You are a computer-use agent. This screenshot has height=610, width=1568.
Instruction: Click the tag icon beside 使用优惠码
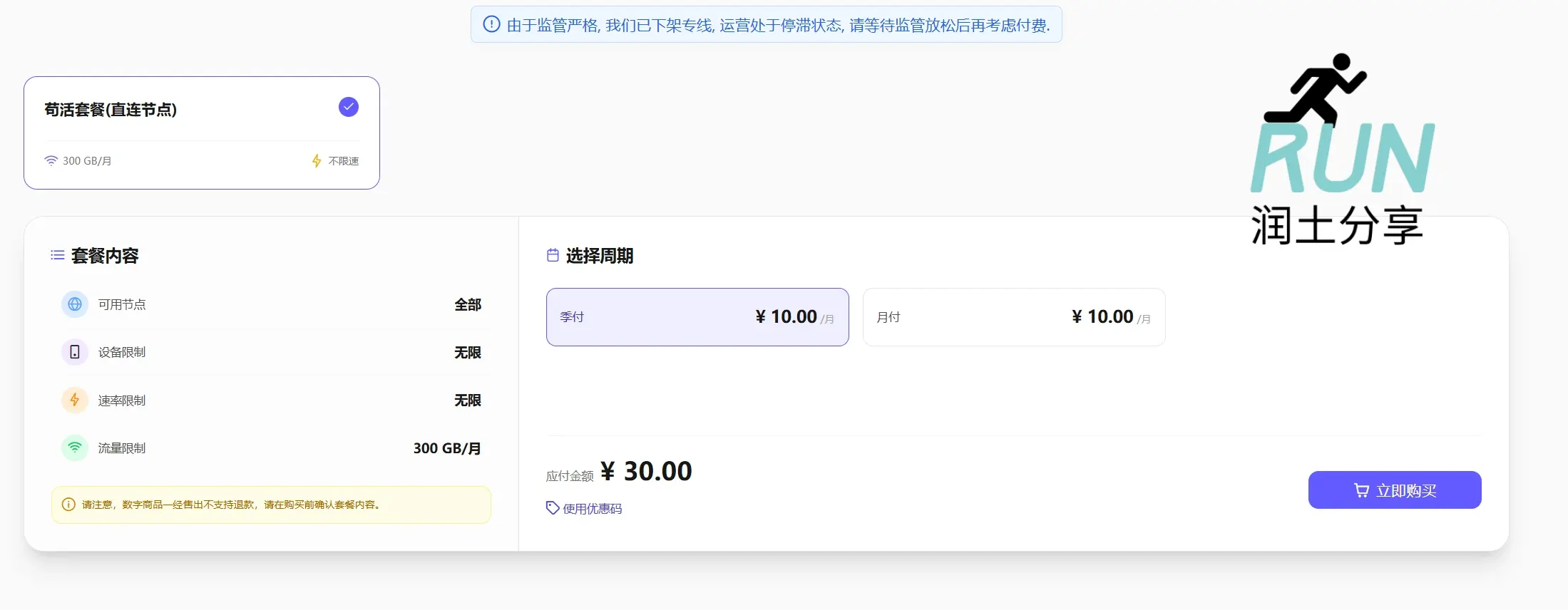pyautogui.click(x=553, y=508)
